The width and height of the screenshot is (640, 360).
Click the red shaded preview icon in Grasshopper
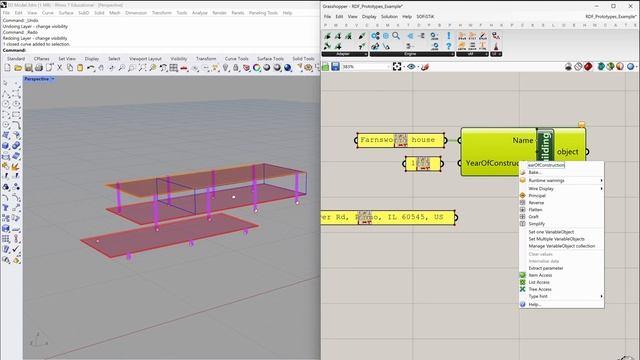(588, 67)
